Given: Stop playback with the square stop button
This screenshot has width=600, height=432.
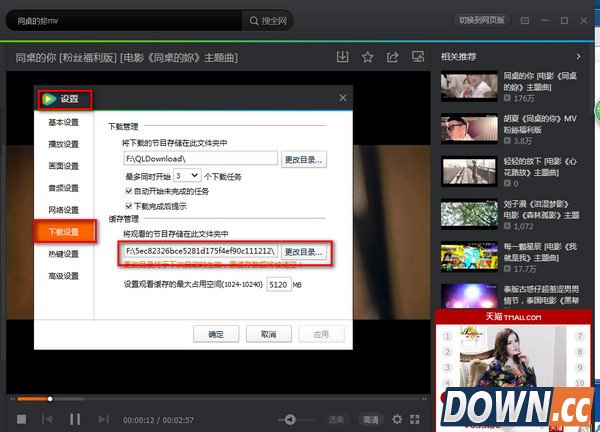Looking at the screenshot, I should (22, 419).
